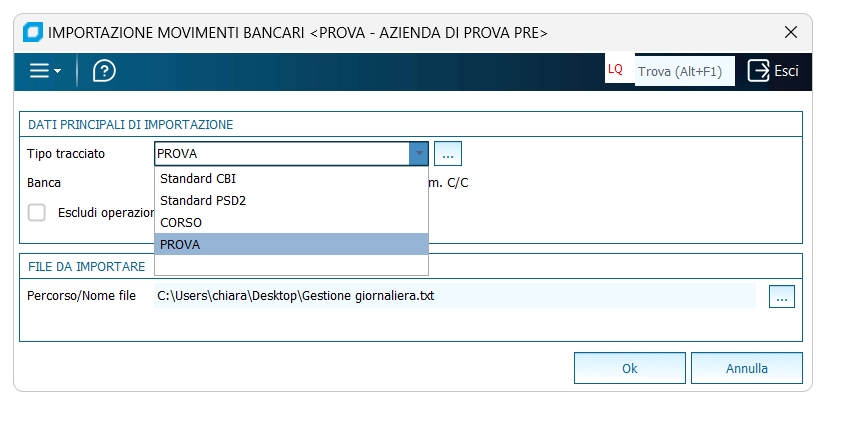Select the blank entry below PROVA in the list
845x433 pixels.
291,265
